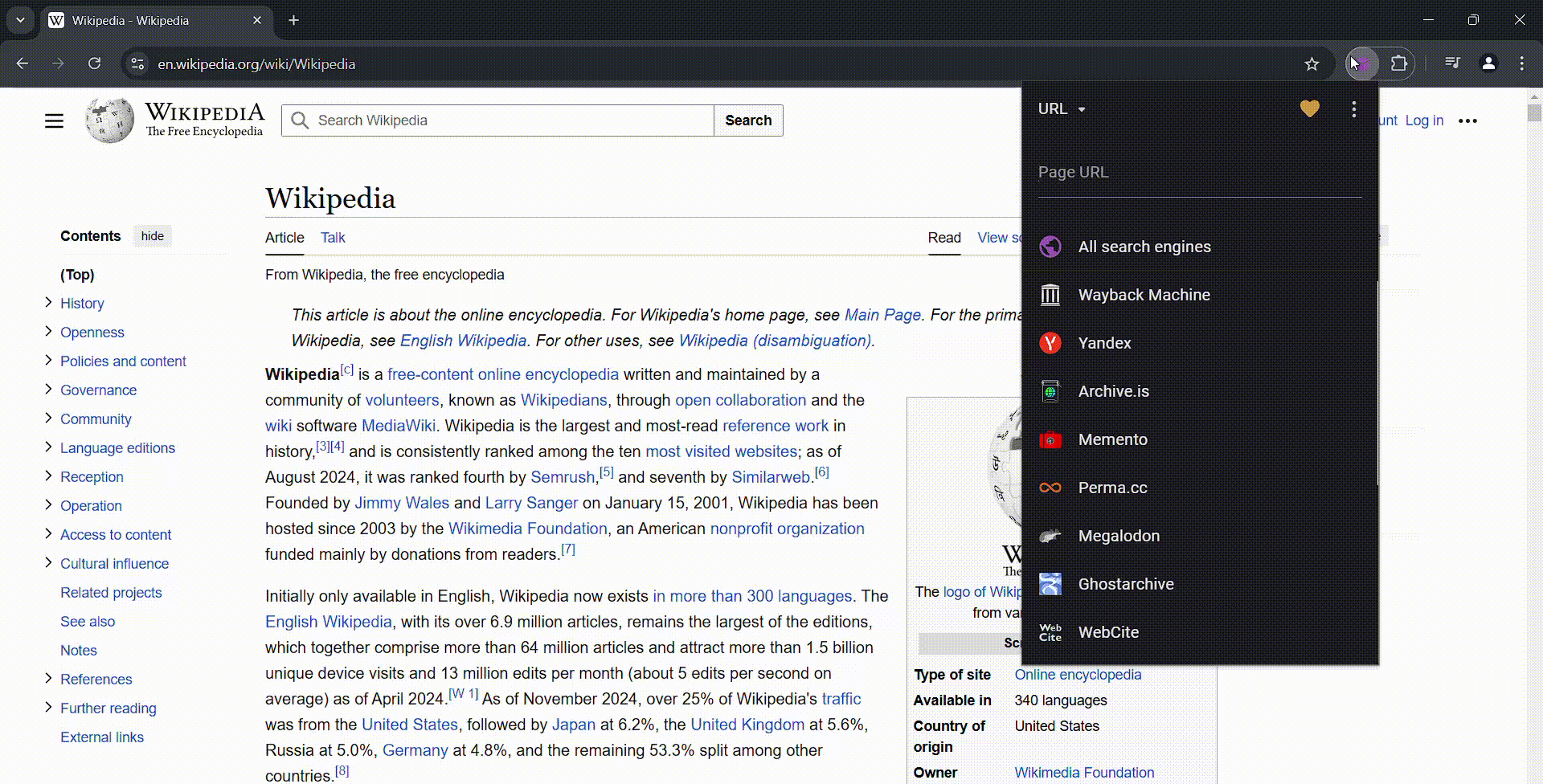Open the Jimmy Wales link
The width and height of the screenshot is (1543, 784).
point(401,503)
